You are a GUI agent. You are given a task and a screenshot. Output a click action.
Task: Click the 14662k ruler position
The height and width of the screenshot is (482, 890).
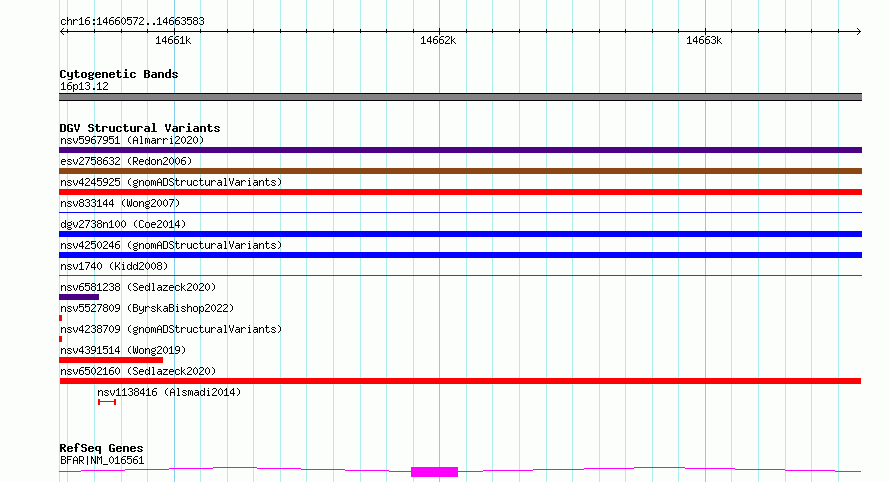click(438, 40)
